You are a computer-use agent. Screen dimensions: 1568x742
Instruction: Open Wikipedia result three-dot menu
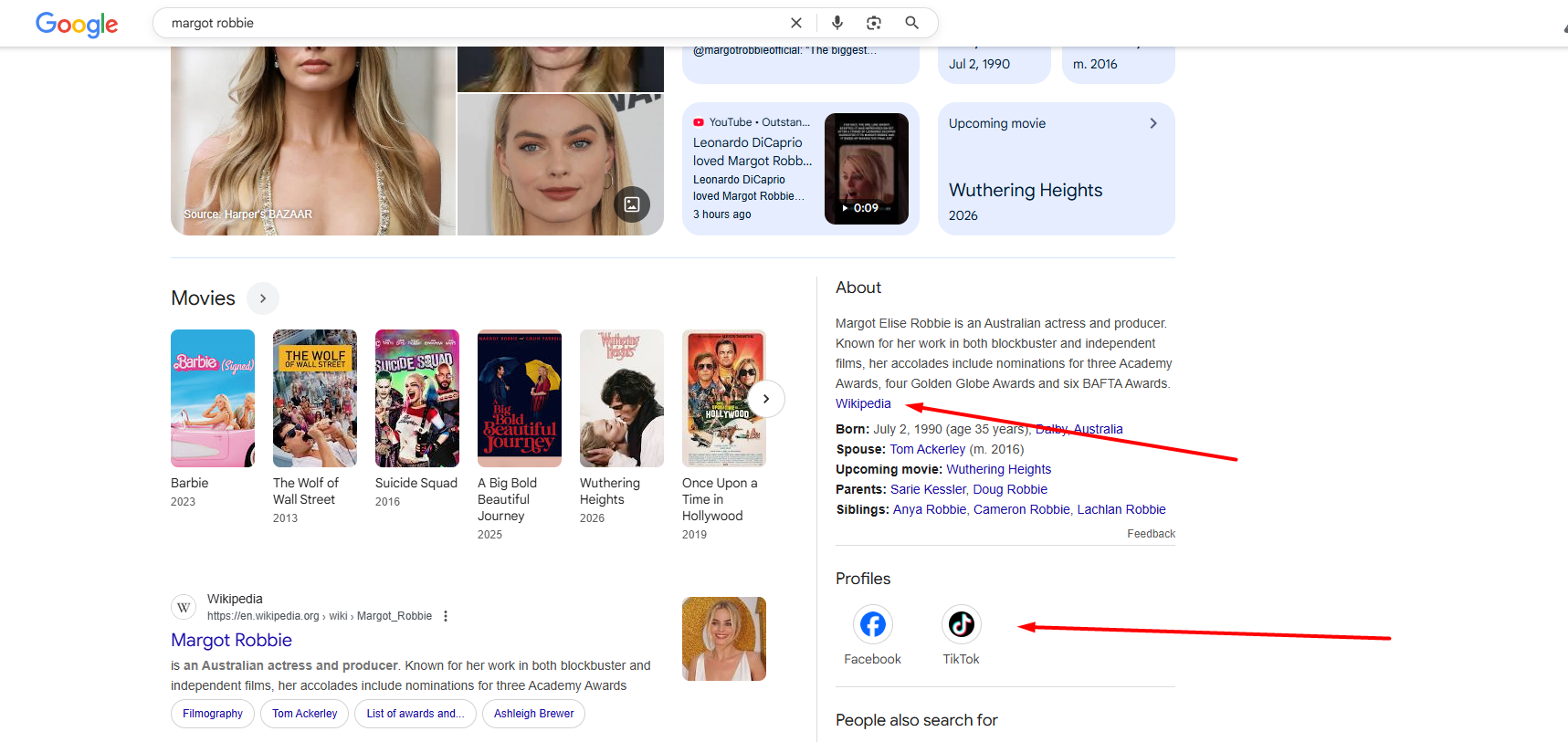(446, 616)
